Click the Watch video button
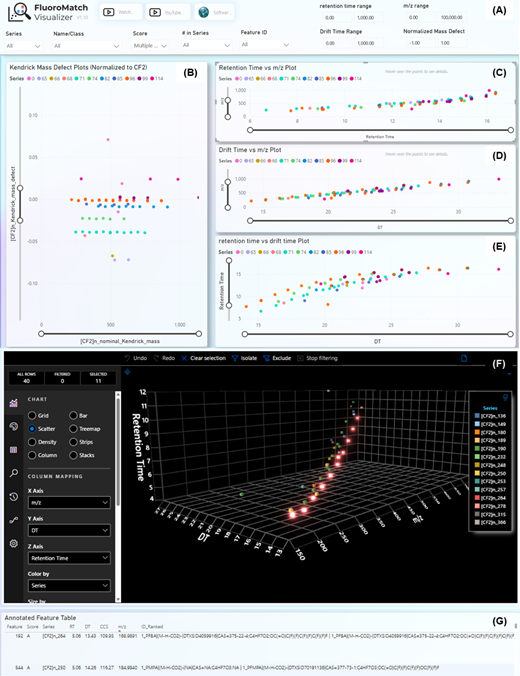This screenshot has width=520, height=676. coord(120,12)
